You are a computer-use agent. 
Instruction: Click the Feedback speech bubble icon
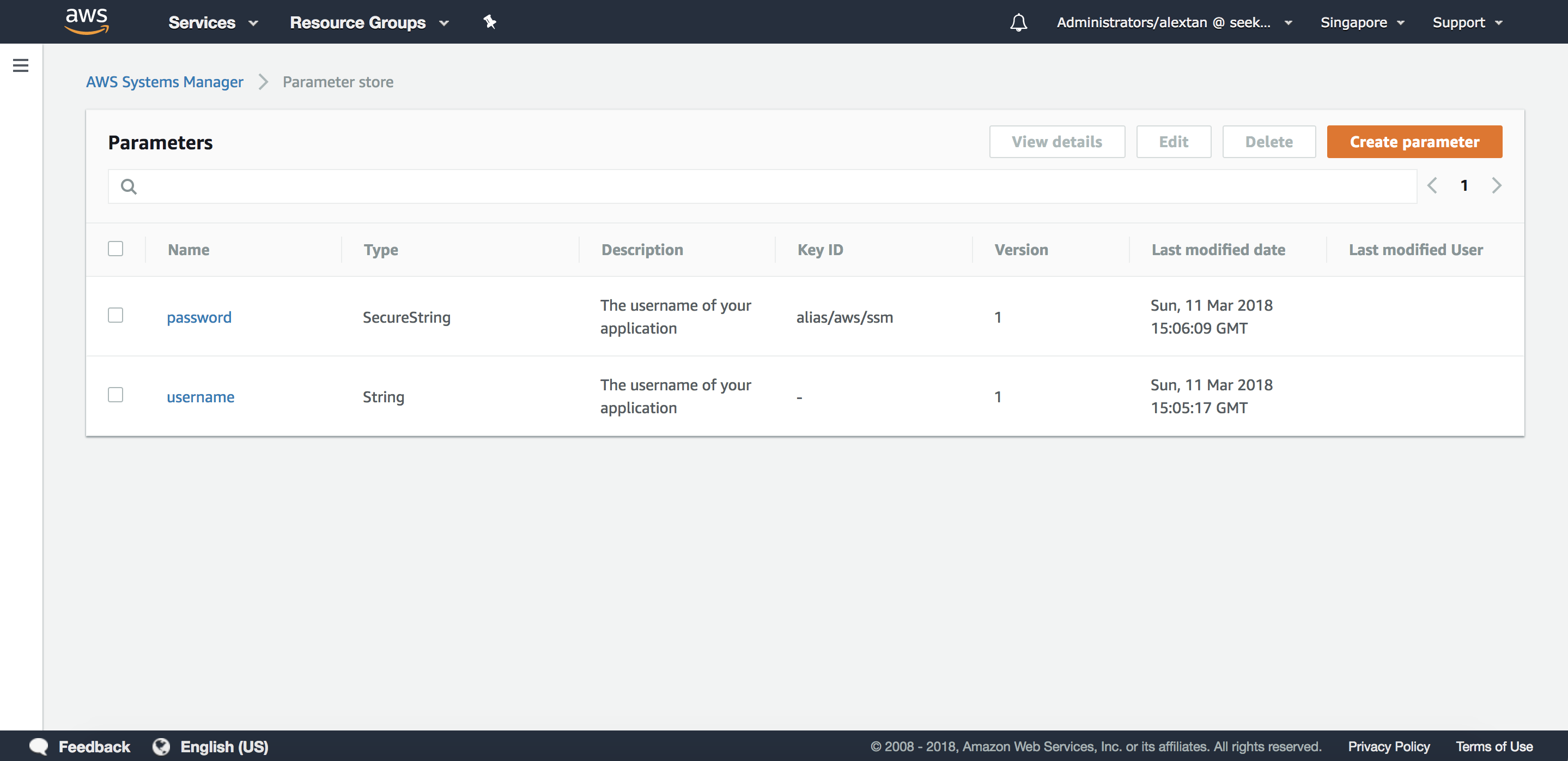click(38, 746)
